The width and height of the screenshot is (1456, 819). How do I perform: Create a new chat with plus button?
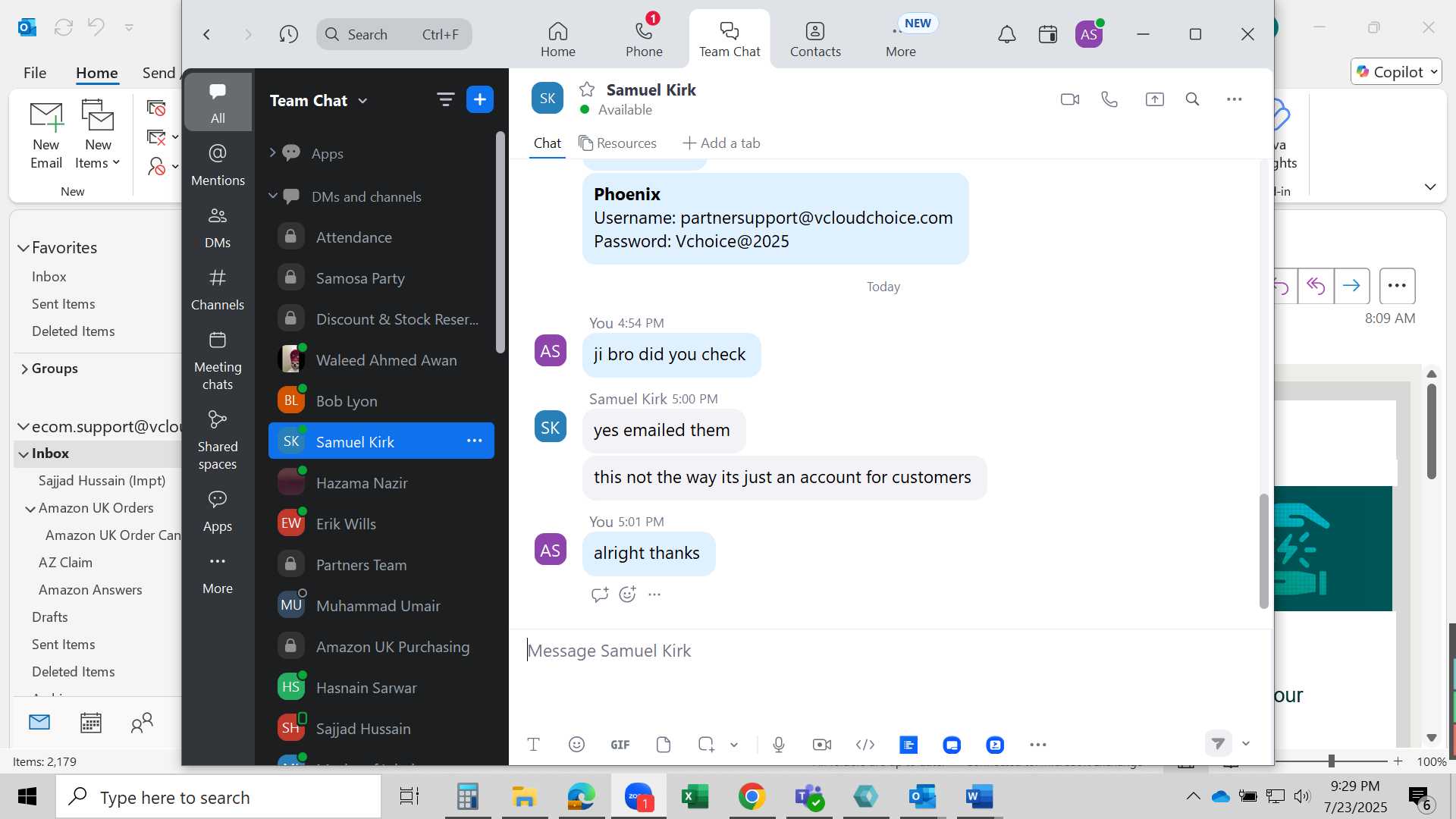[x=480, y=99]
